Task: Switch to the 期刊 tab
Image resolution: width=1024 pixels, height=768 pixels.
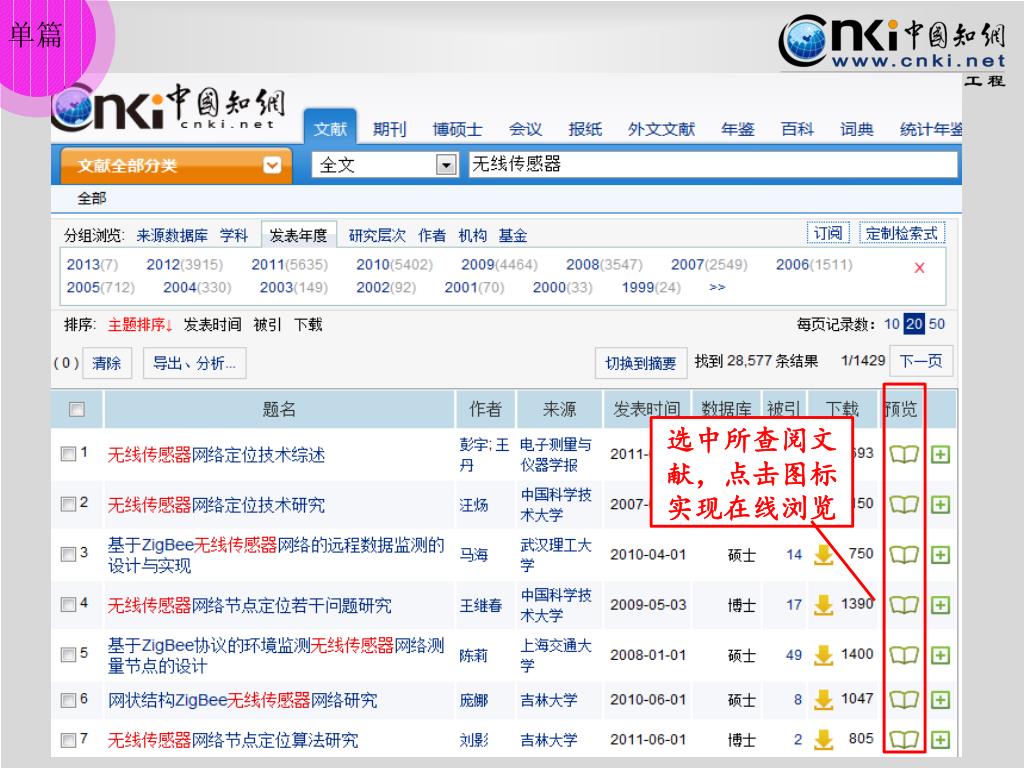Action: [390, 129]
